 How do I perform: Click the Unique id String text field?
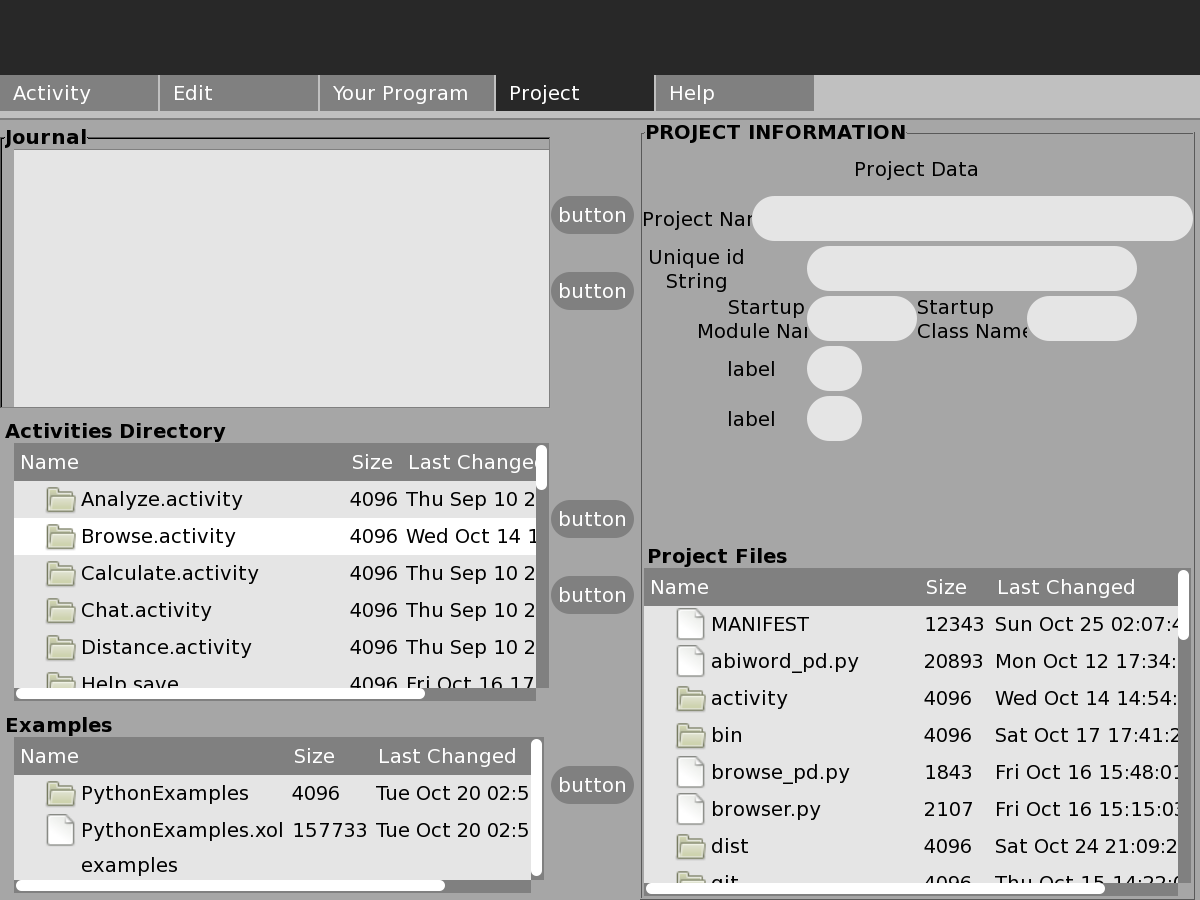(x=971, y=269)
